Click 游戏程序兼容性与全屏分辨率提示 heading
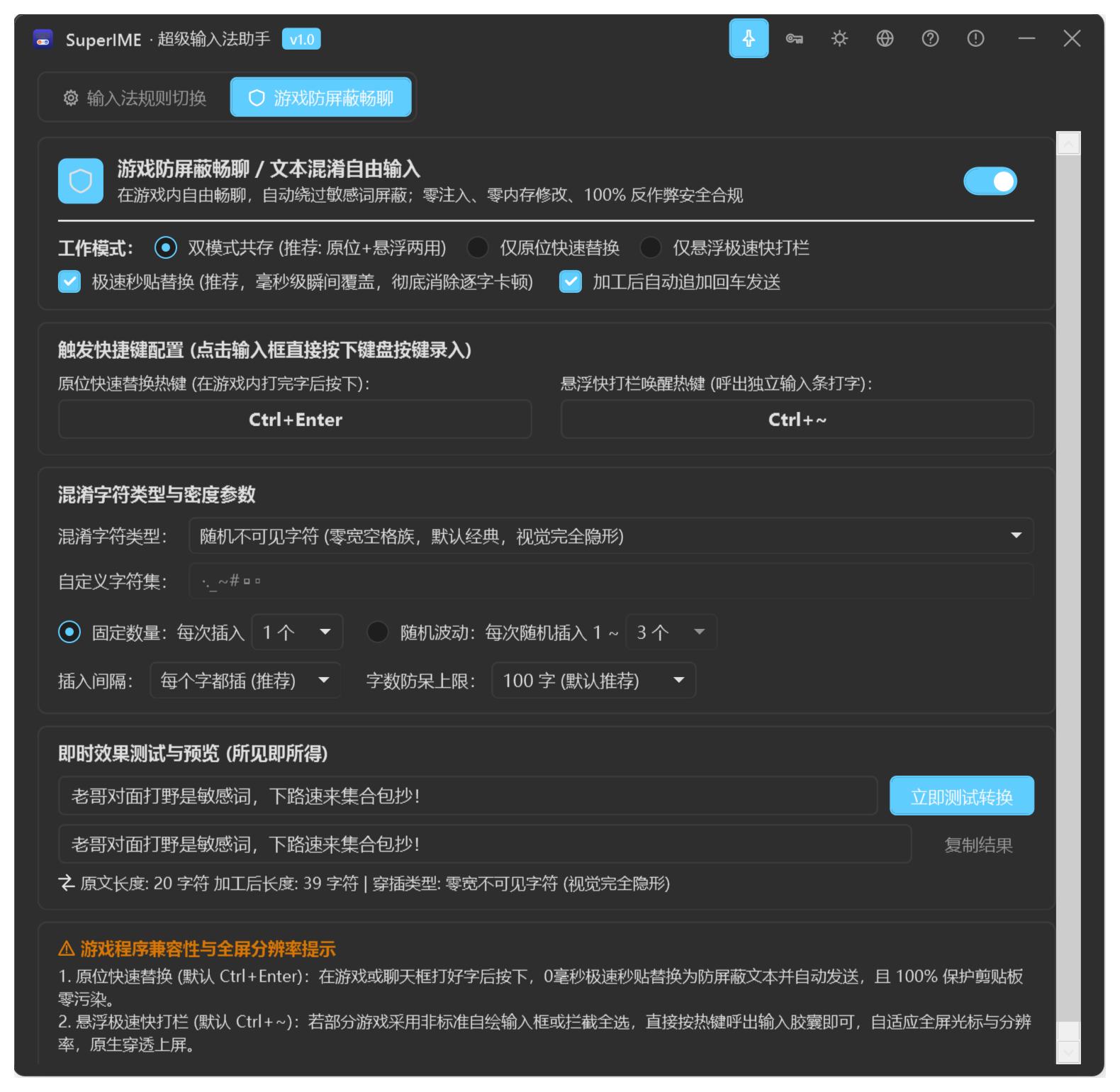Screen dimensions: 1120x1092 click(x=197, y=949)
